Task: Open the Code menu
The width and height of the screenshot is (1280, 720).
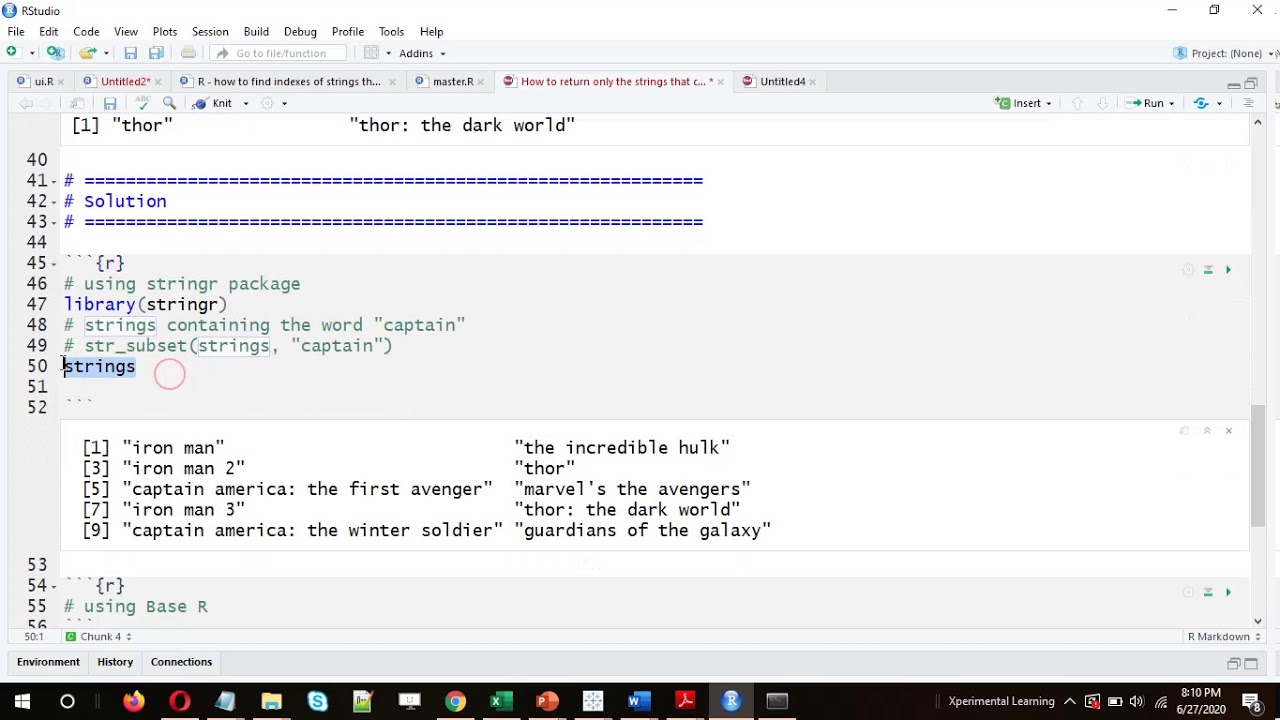Action: click(86, 31)
